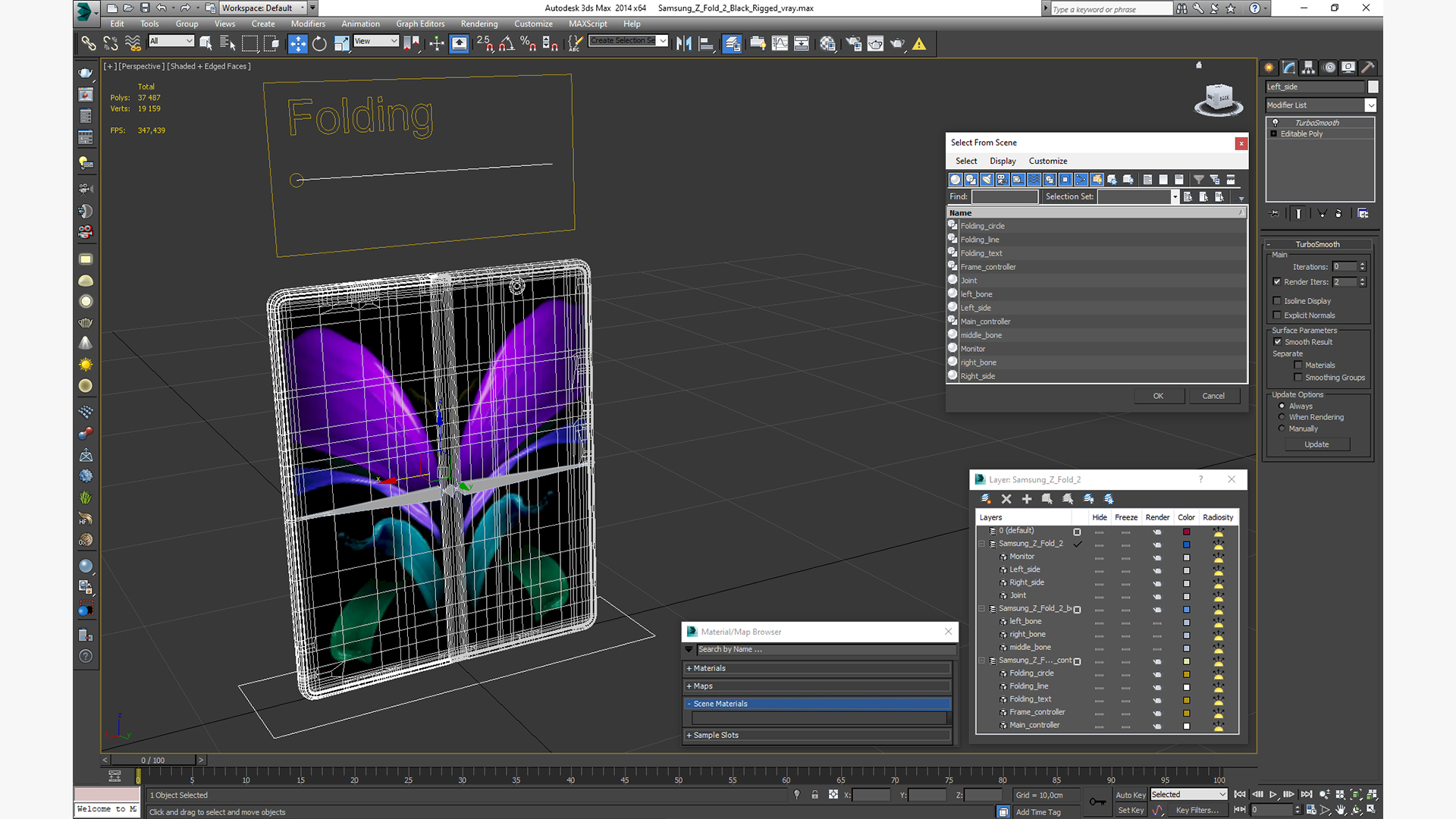
Task: Select When Rendering update option
Action: coord(1282,417)
